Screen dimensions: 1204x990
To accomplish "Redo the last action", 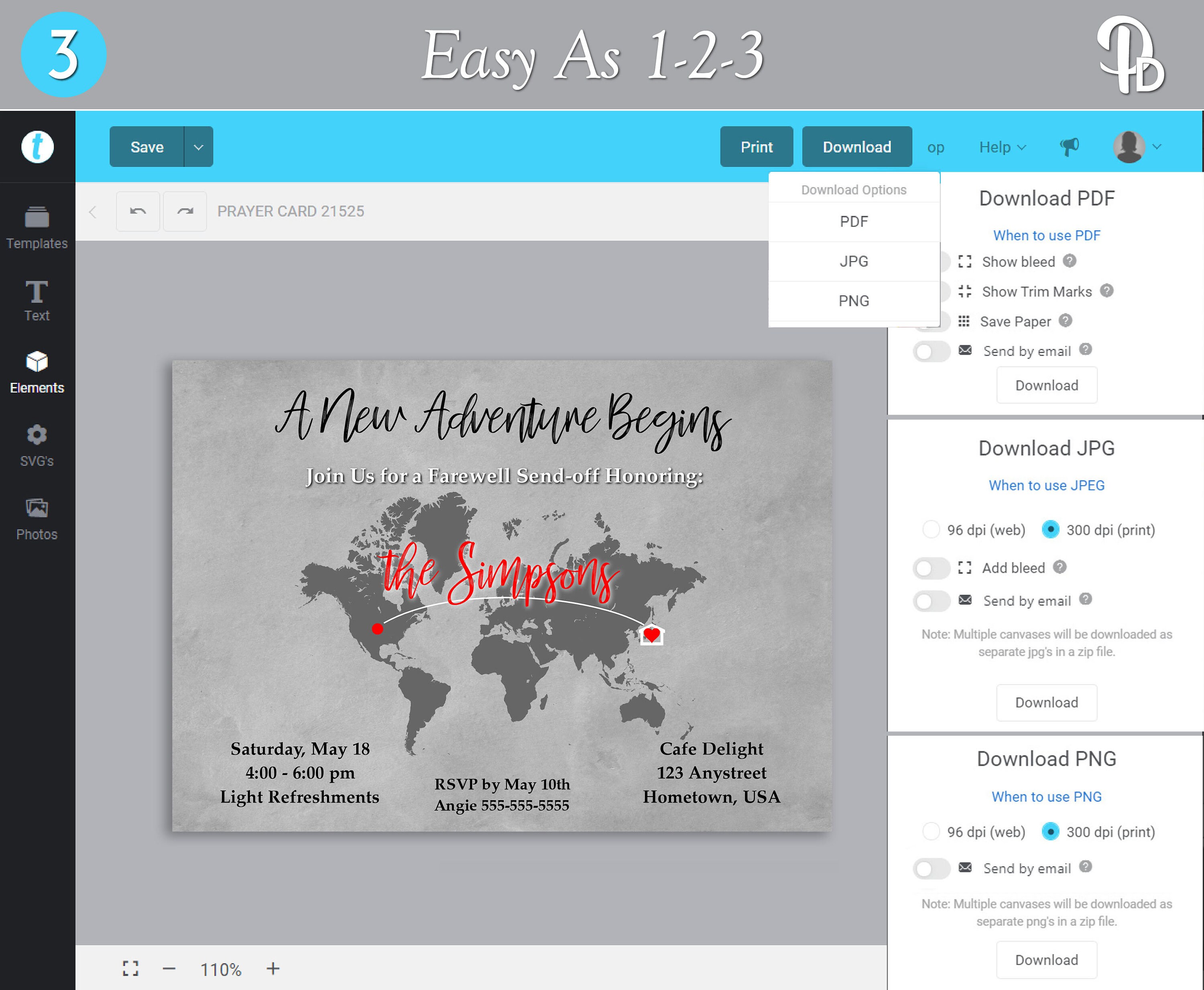I will tap(185, 211).
